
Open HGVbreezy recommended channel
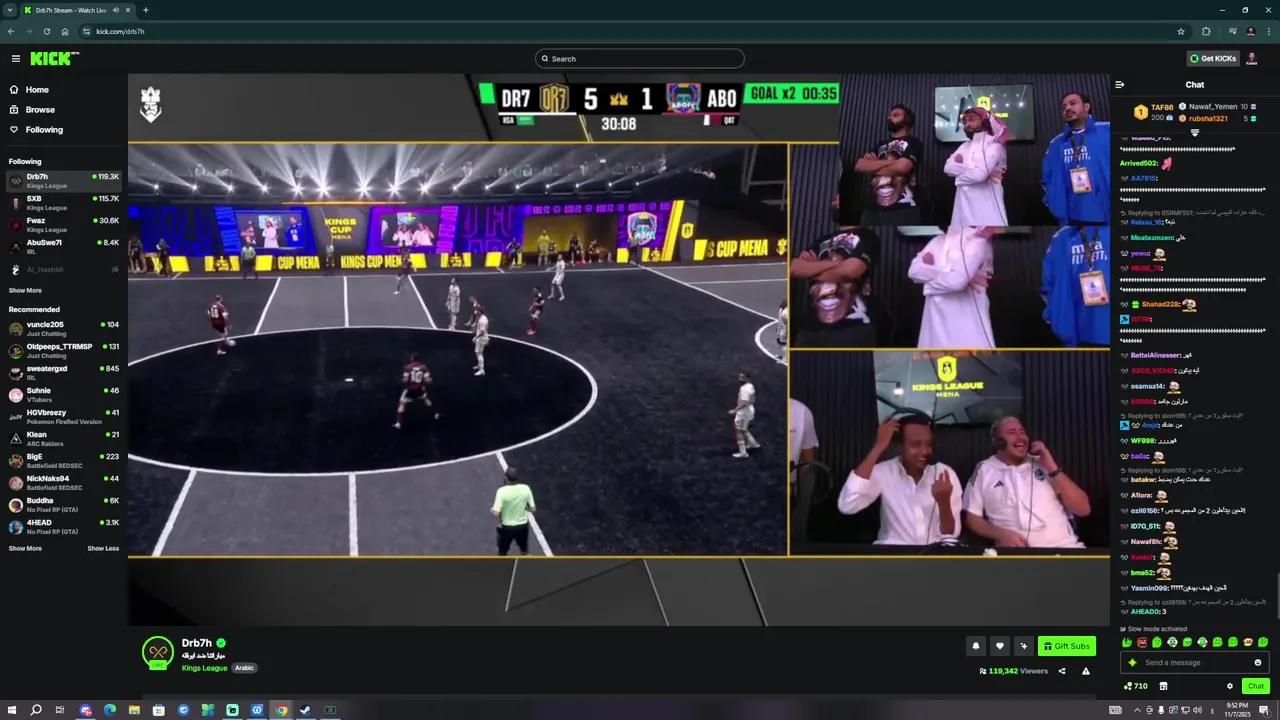coord(64,417)
